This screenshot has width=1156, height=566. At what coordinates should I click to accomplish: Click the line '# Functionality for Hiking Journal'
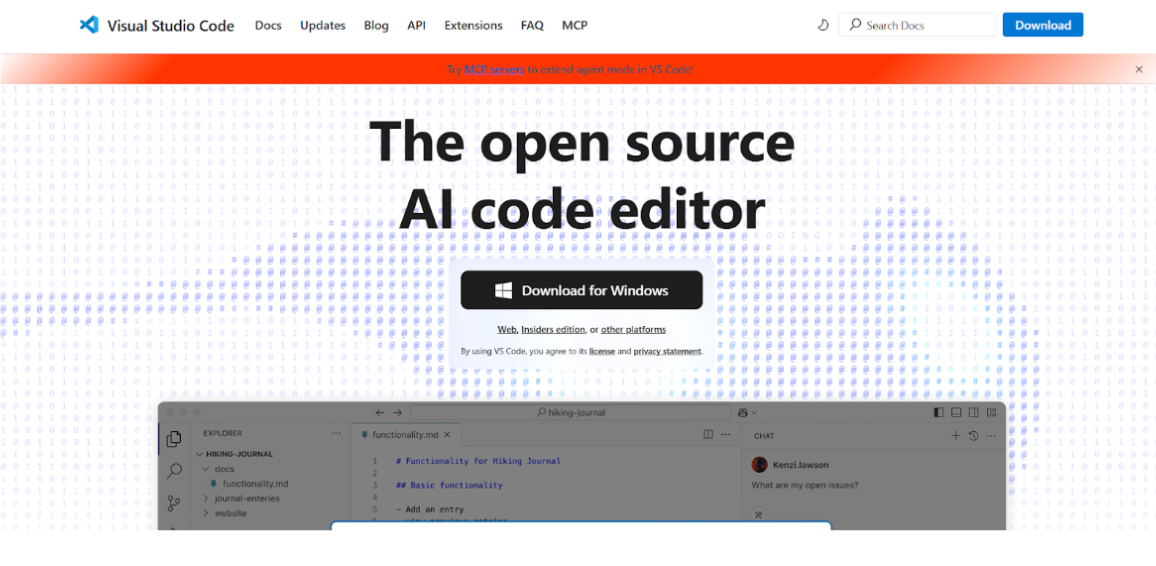(x=478, y=461)
